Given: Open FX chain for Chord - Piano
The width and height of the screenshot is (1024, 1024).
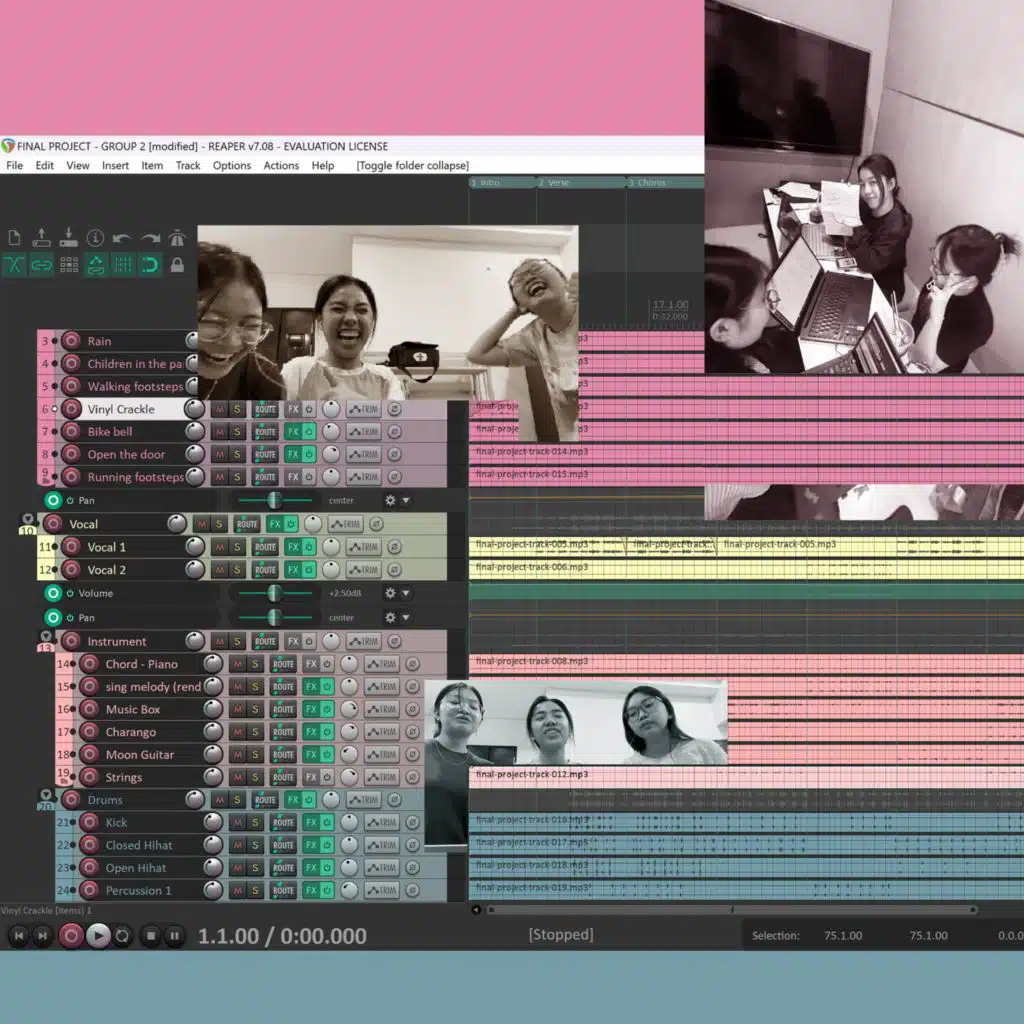Looking at the screenshot, I should point(310,664).
